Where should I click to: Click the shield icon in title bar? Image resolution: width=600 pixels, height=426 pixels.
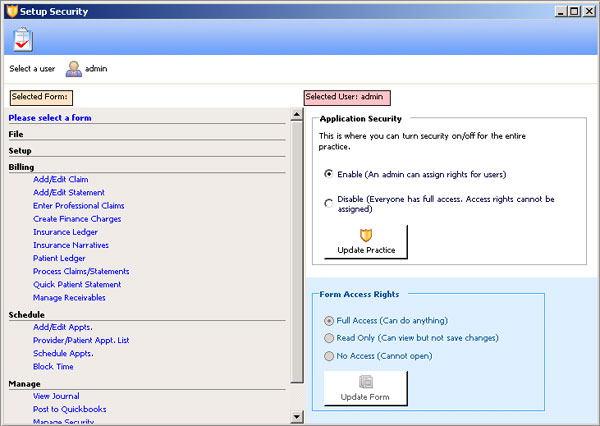(10, 11)
